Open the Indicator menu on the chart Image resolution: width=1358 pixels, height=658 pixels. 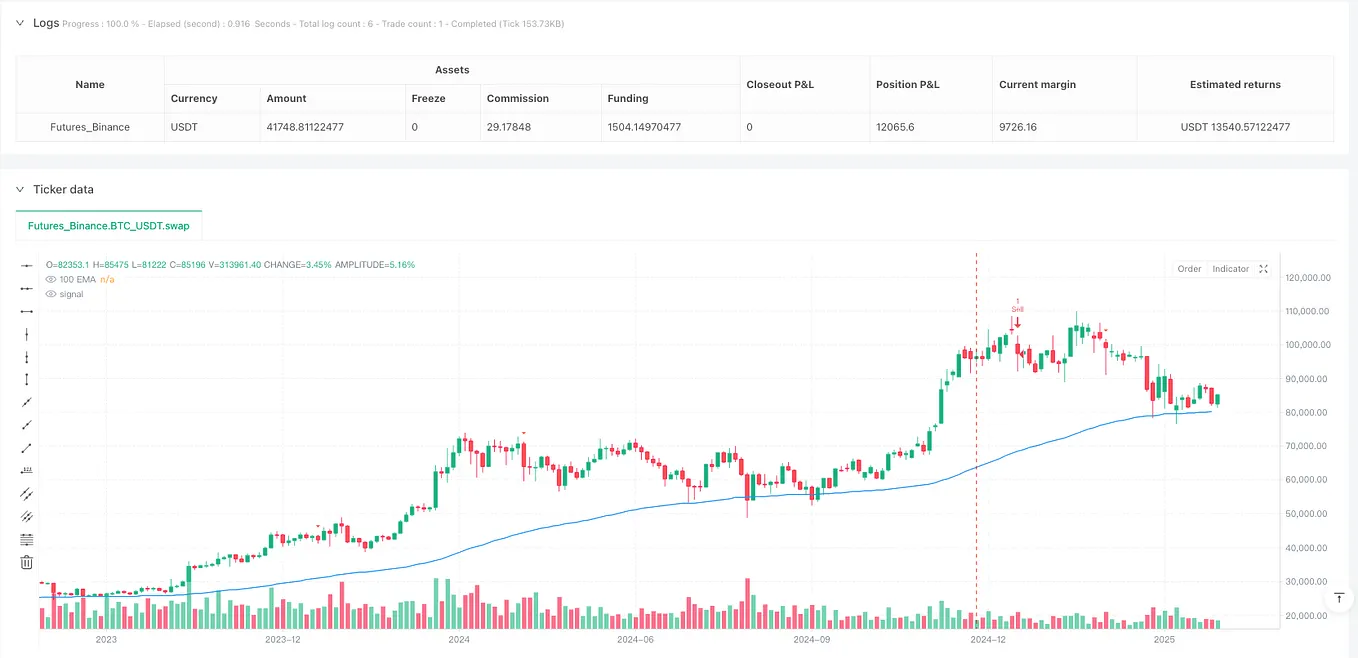coord(1229,268)
